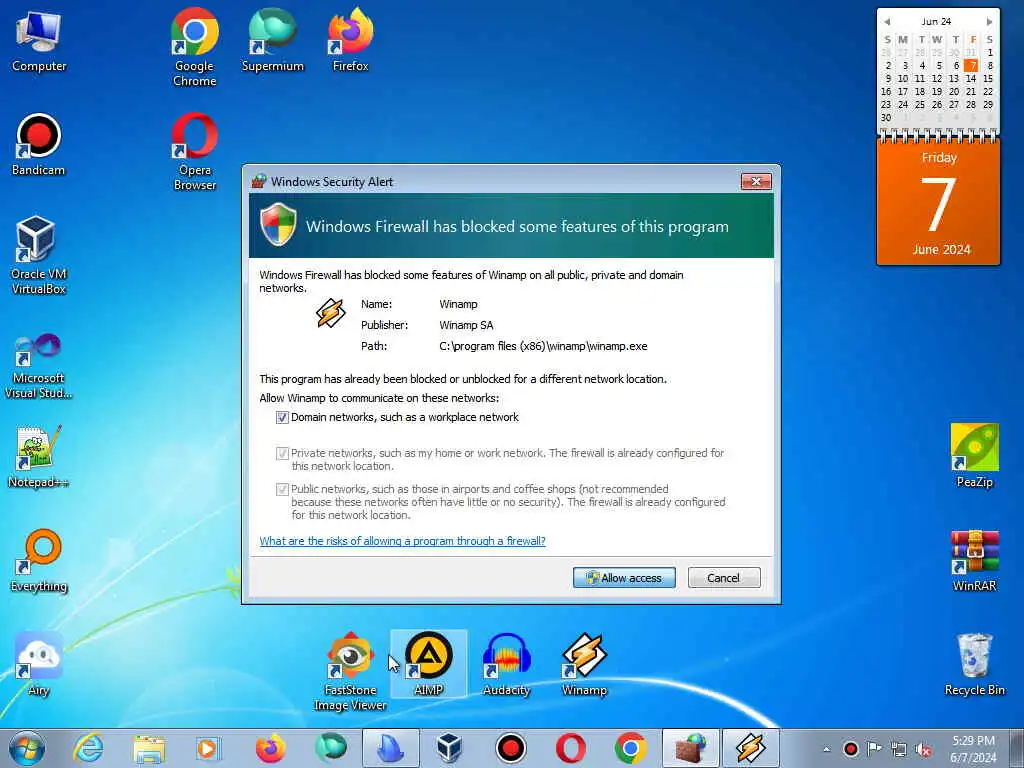Screen dimensions: 1024x768
Task: Click the highlighted day 7 in calendar
Action: tap(971, 65)
